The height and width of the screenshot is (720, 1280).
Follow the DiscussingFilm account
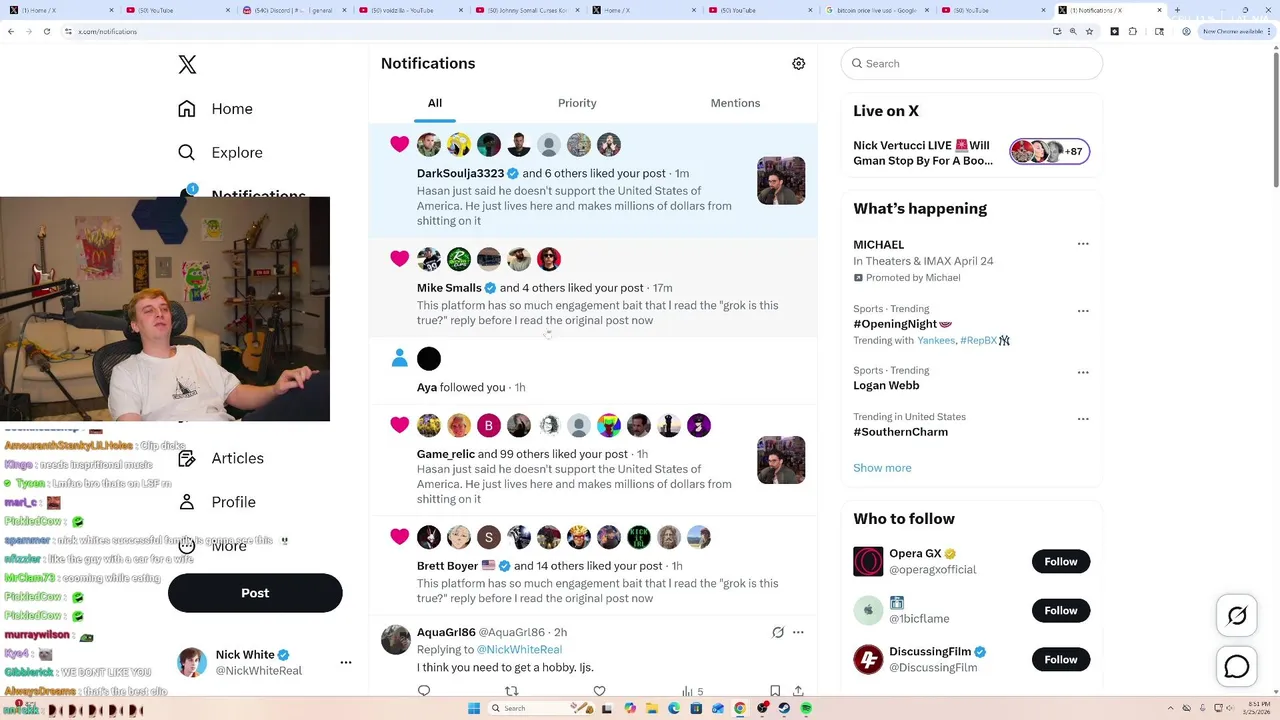[x=1061, y=660]
